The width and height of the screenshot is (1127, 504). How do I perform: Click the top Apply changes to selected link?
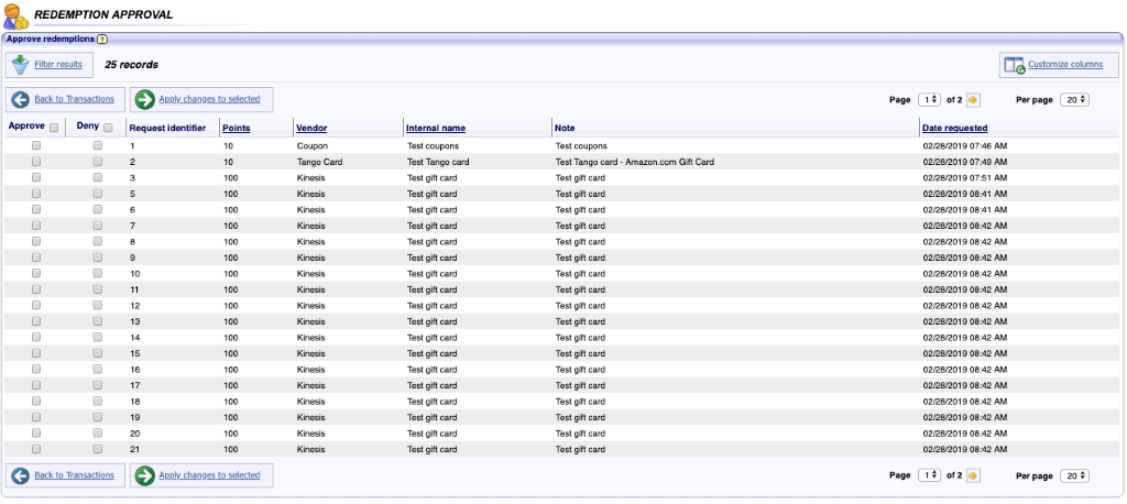pos(209,99)
